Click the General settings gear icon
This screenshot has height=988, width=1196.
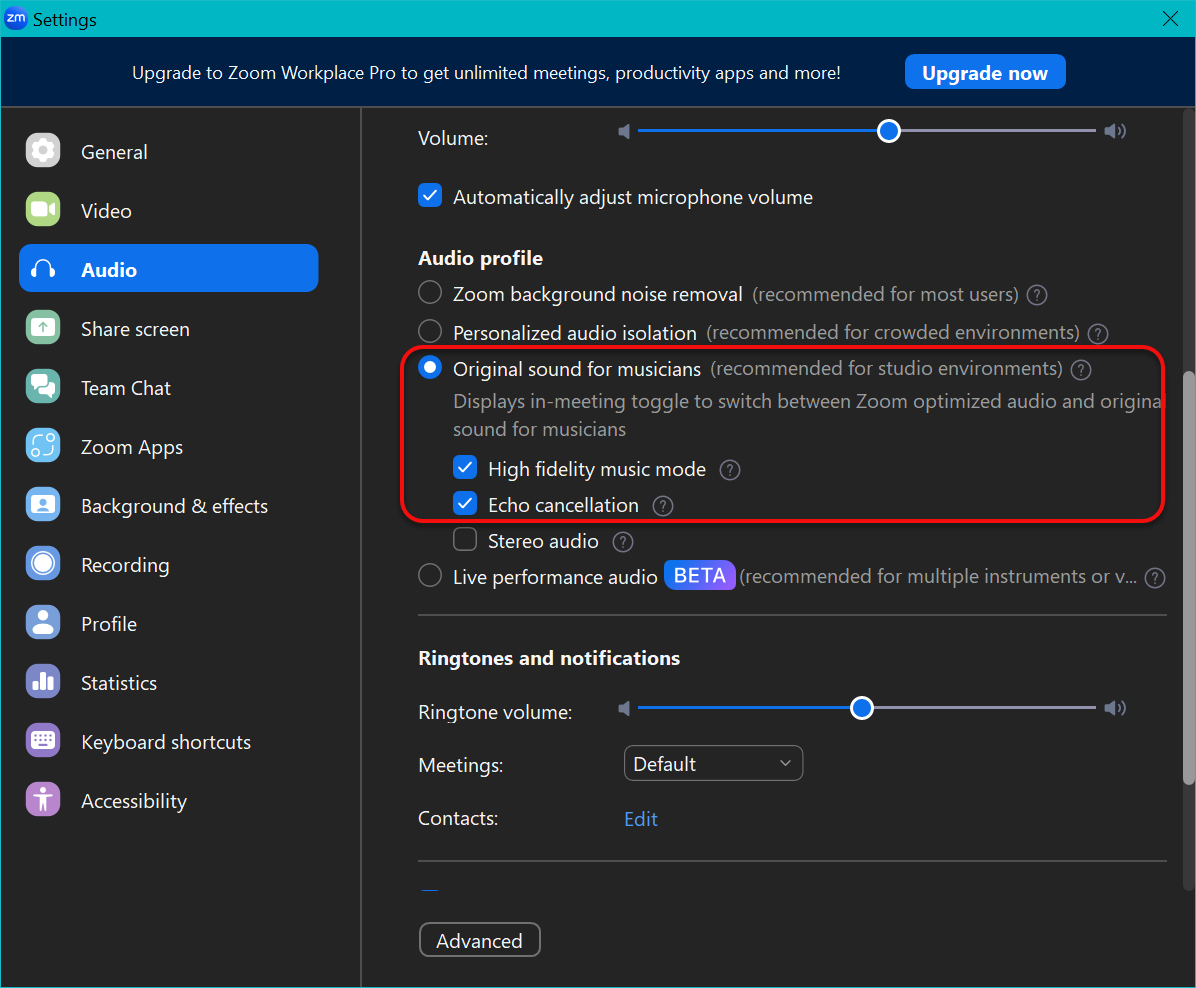(43, 151)
